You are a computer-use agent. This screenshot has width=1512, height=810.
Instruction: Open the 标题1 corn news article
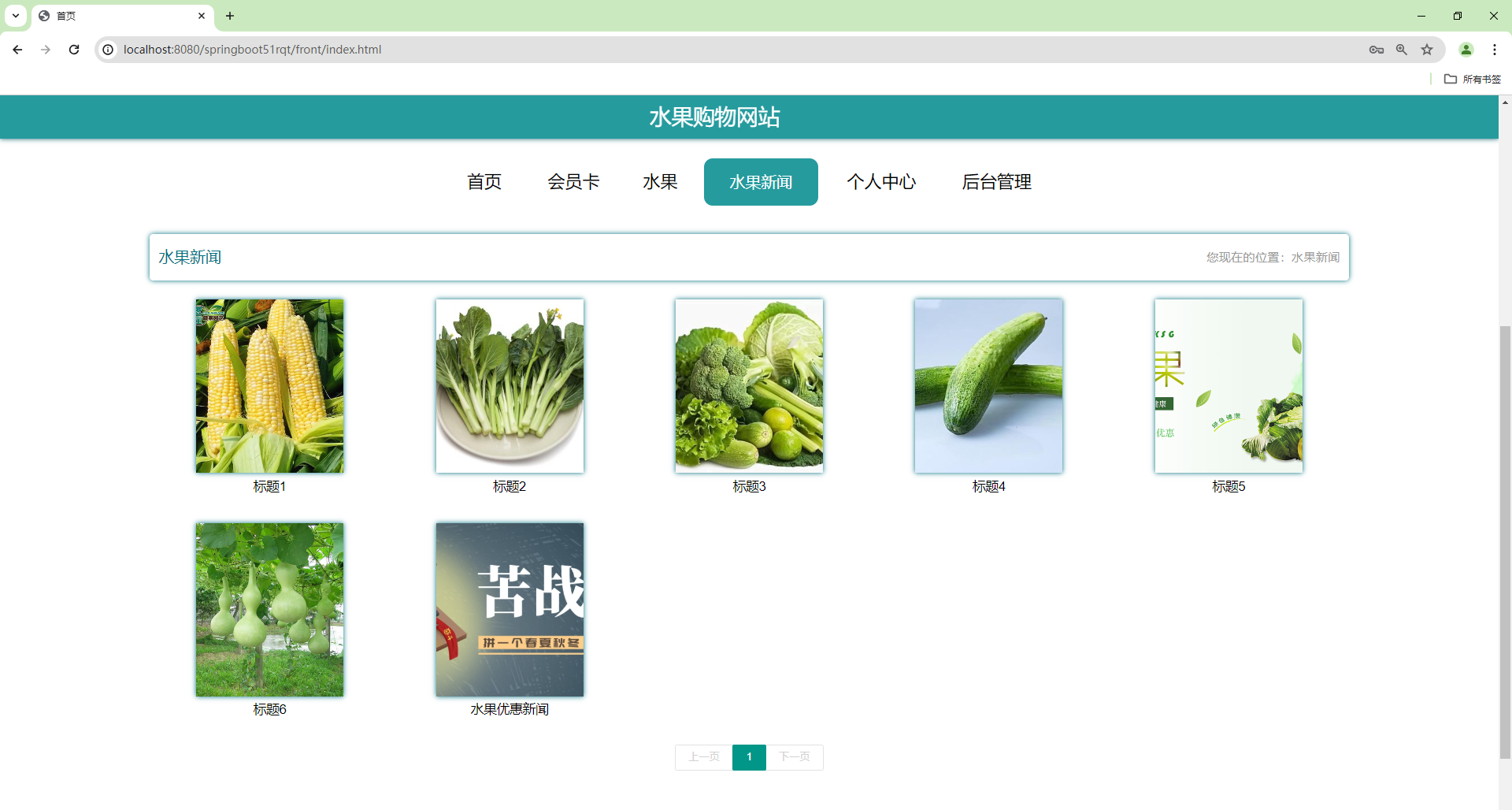pos(269,385)
